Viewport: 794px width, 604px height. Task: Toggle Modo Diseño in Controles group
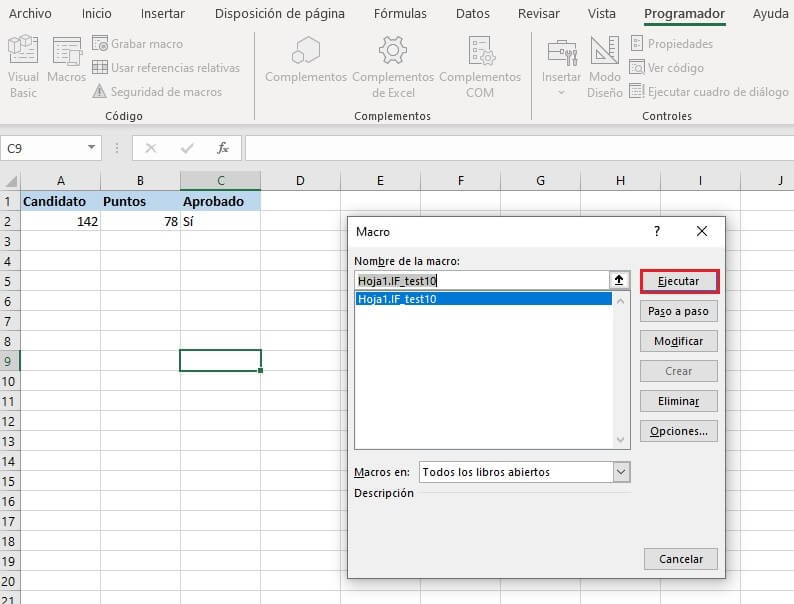coord(604,52)
